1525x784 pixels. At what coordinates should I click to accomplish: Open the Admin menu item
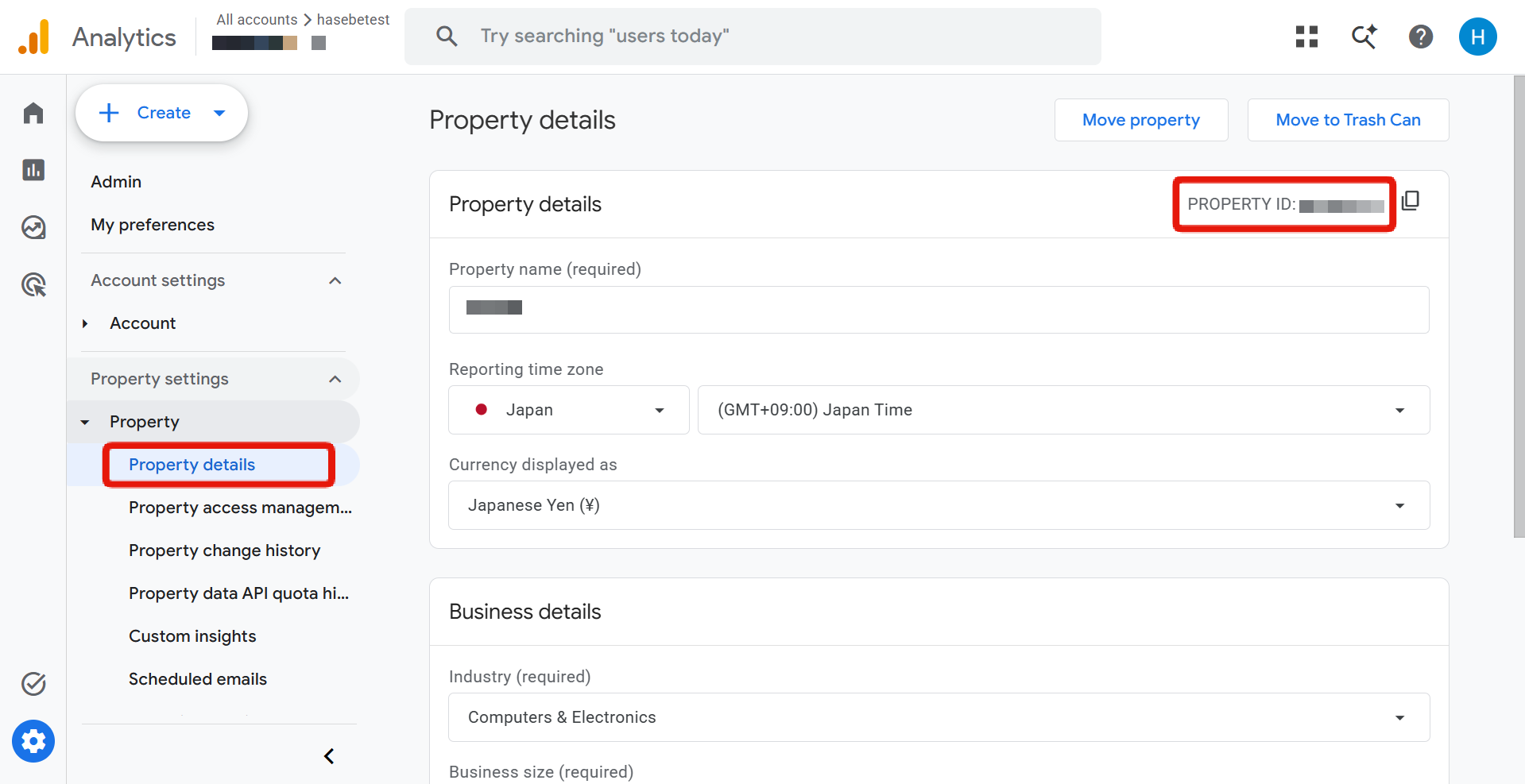point(116,182)
